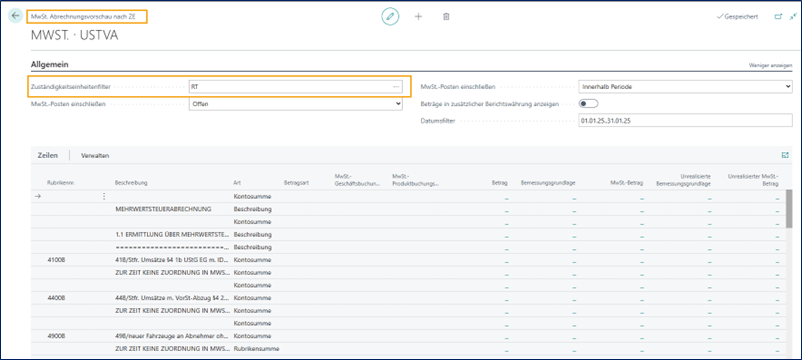
Task: Click 41B/Stfr. Umsätze description cell
Action: (172, 260)
